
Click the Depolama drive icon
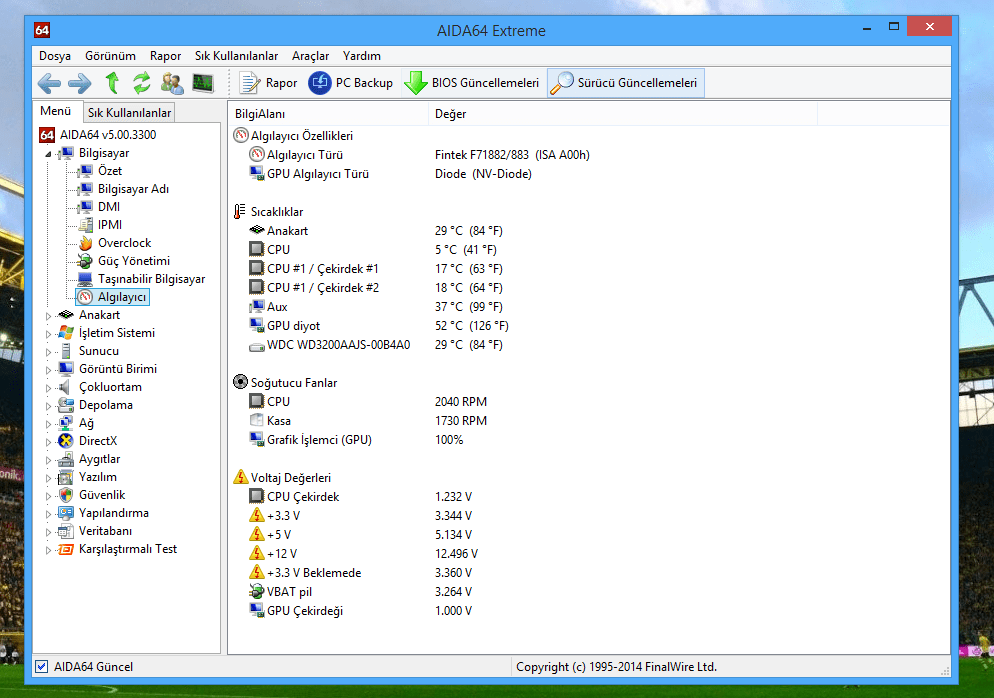point(66,404)
